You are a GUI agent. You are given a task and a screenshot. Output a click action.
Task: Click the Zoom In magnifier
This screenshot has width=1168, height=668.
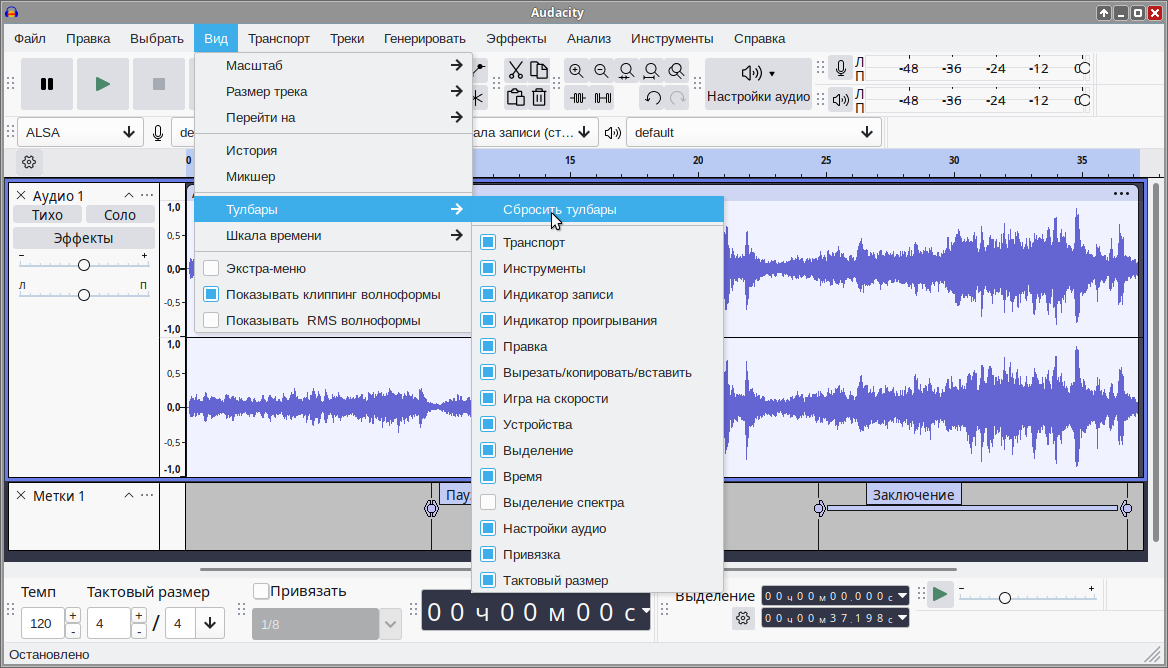coord(576,70)
